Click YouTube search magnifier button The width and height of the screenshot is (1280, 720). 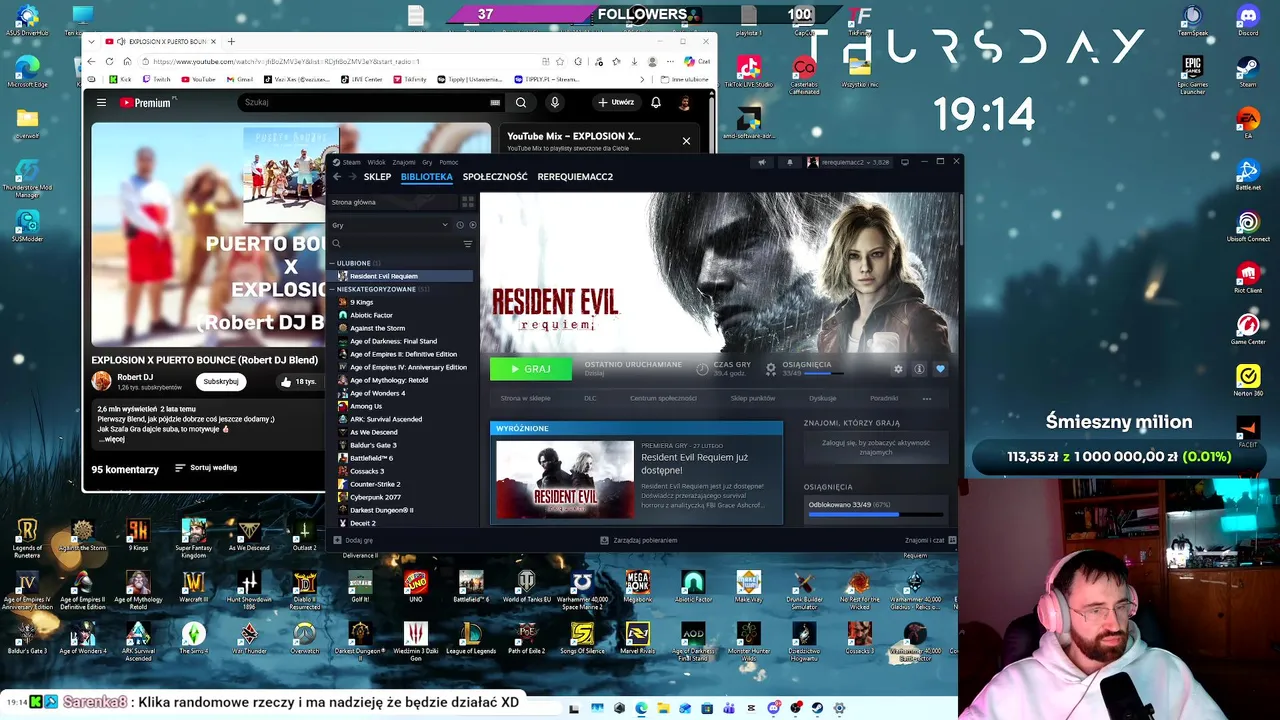[x=521, y=102]
